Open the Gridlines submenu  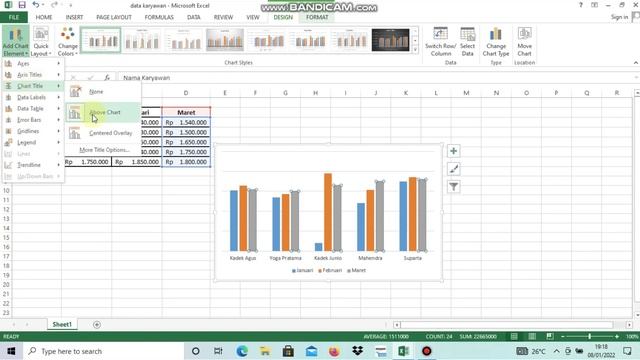(x=33, y=131)
